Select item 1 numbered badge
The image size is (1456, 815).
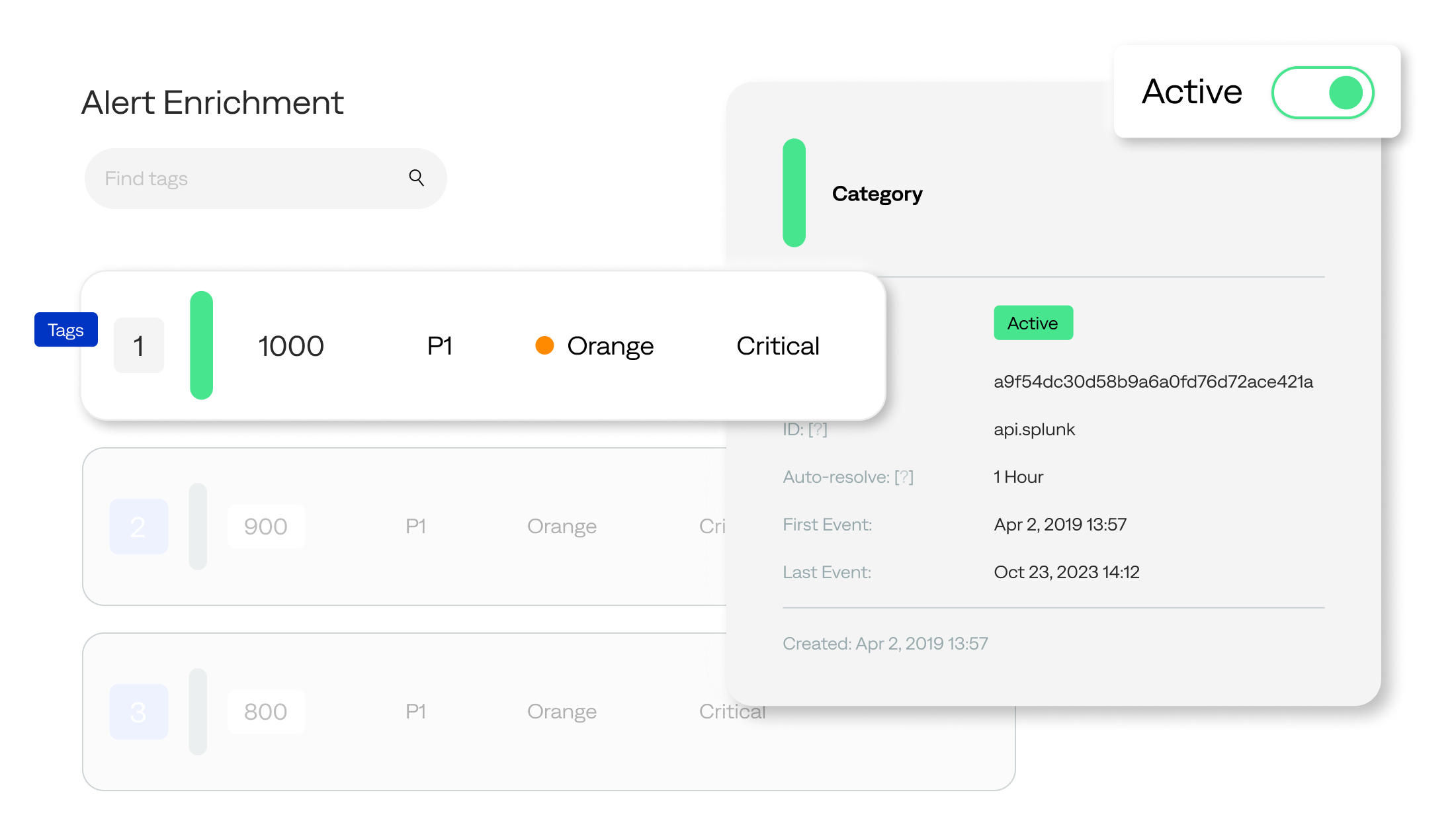139,346
